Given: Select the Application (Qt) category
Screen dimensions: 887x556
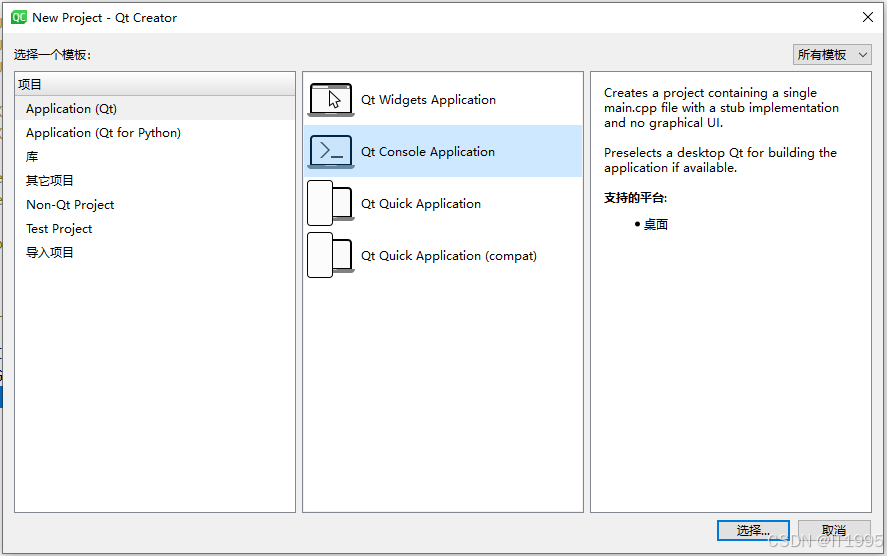Looking at the screenshot, I should click(155, 109).
